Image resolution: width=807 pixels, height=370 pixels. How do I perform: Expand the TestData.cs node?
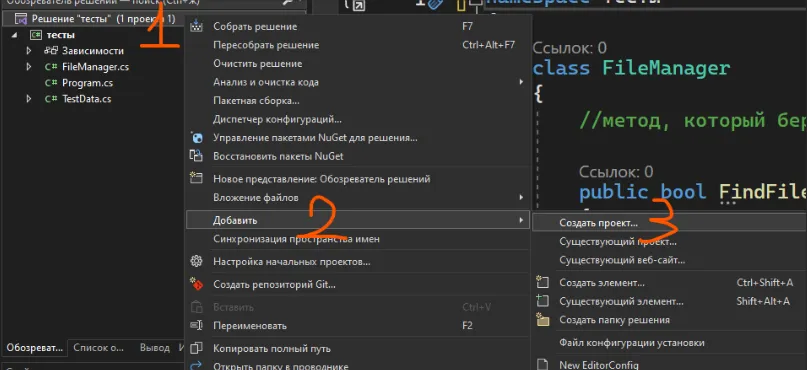[29, 99]
